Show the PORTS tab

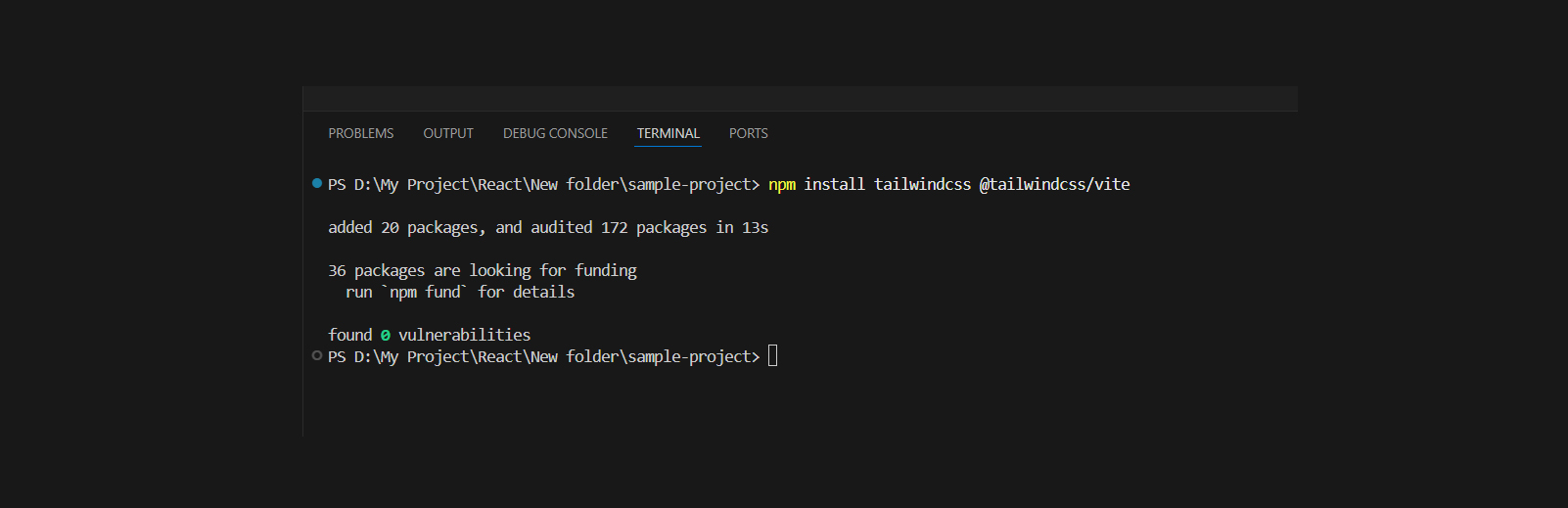[x=748, y=133]
